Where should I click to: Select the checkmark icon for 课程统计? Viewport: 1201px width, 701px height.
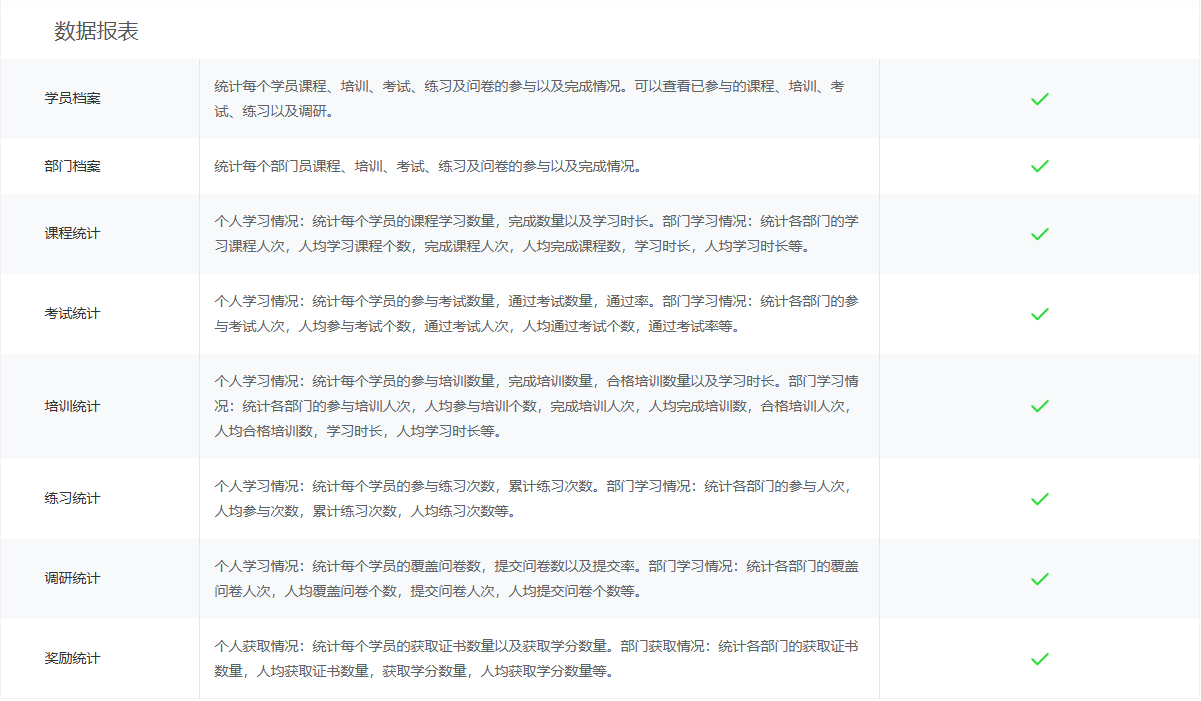pyautogui.click(x=1039, y=234)
